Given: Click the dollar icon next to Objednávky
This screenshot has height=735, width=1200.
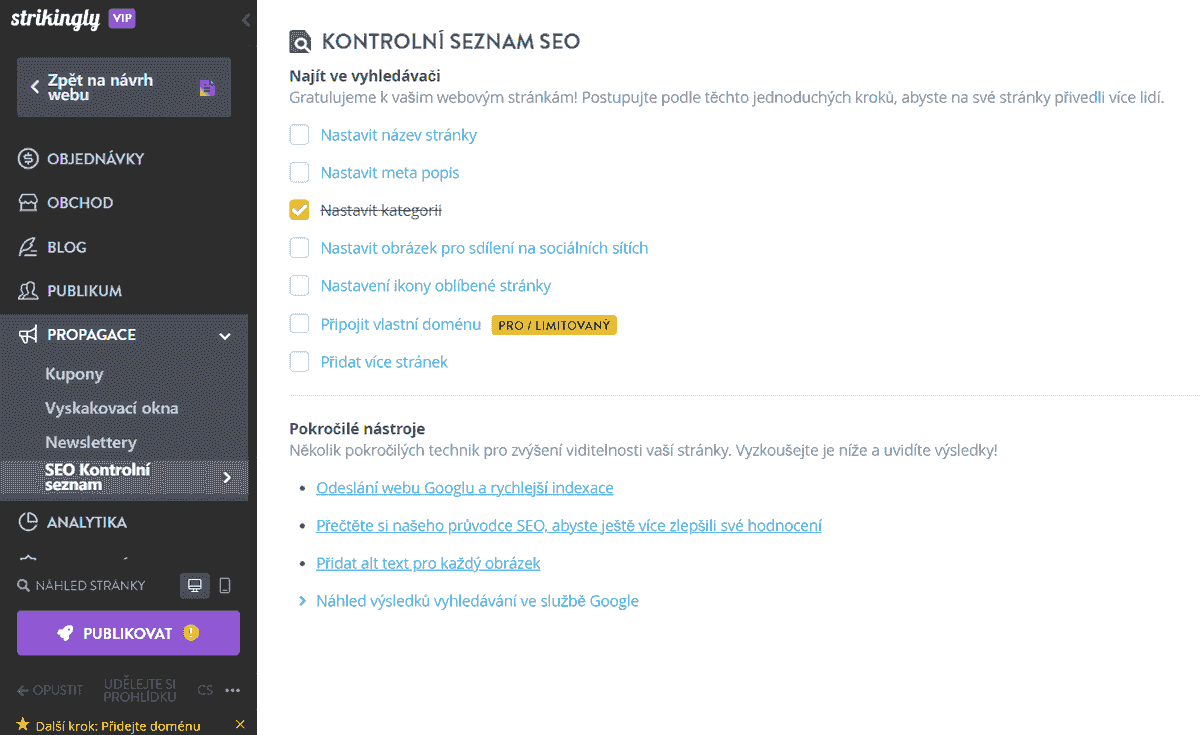Looking at the screenshot, I should (28, 158).
